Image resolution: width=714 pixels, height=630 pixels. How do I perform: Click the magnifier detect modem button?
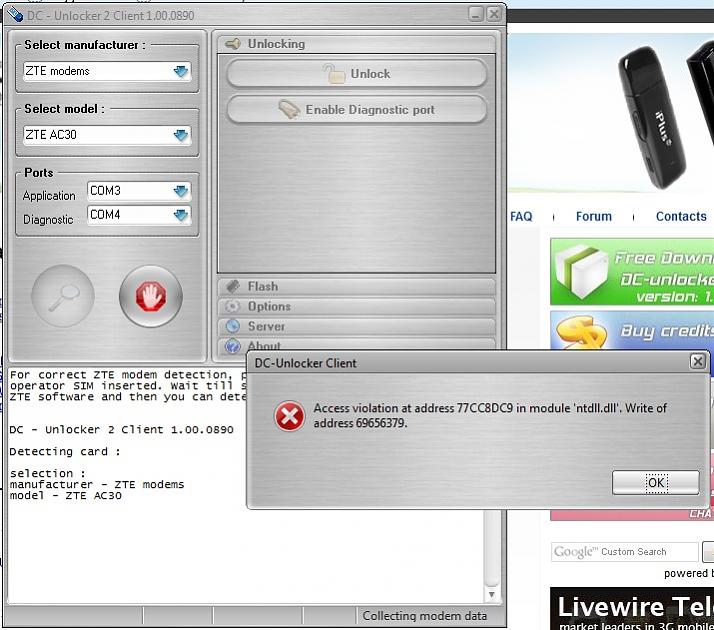pyautogui.click(x=63, y=296)
